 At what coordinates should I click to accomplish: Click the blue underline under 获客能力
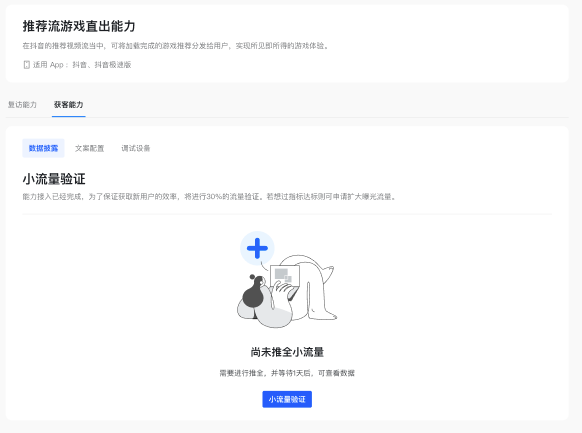[69, 117]
